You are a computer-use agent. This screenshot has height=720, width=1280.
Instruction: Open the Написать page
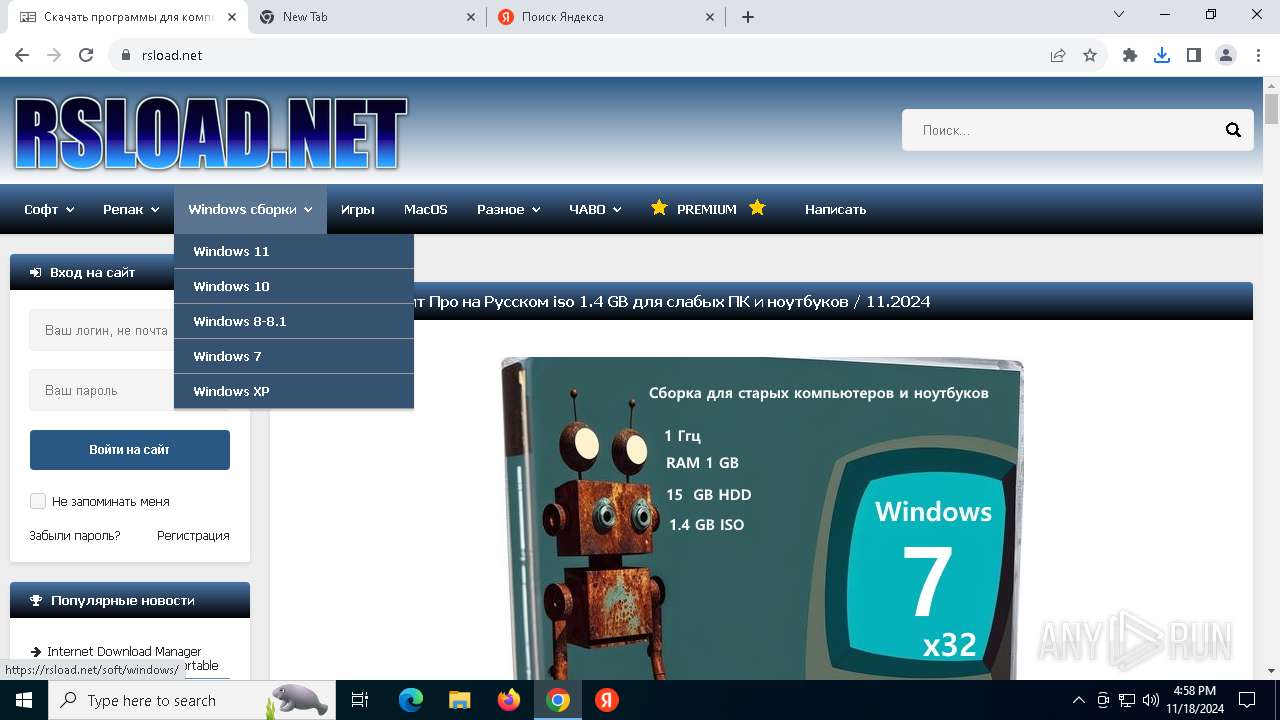[836, 209]
